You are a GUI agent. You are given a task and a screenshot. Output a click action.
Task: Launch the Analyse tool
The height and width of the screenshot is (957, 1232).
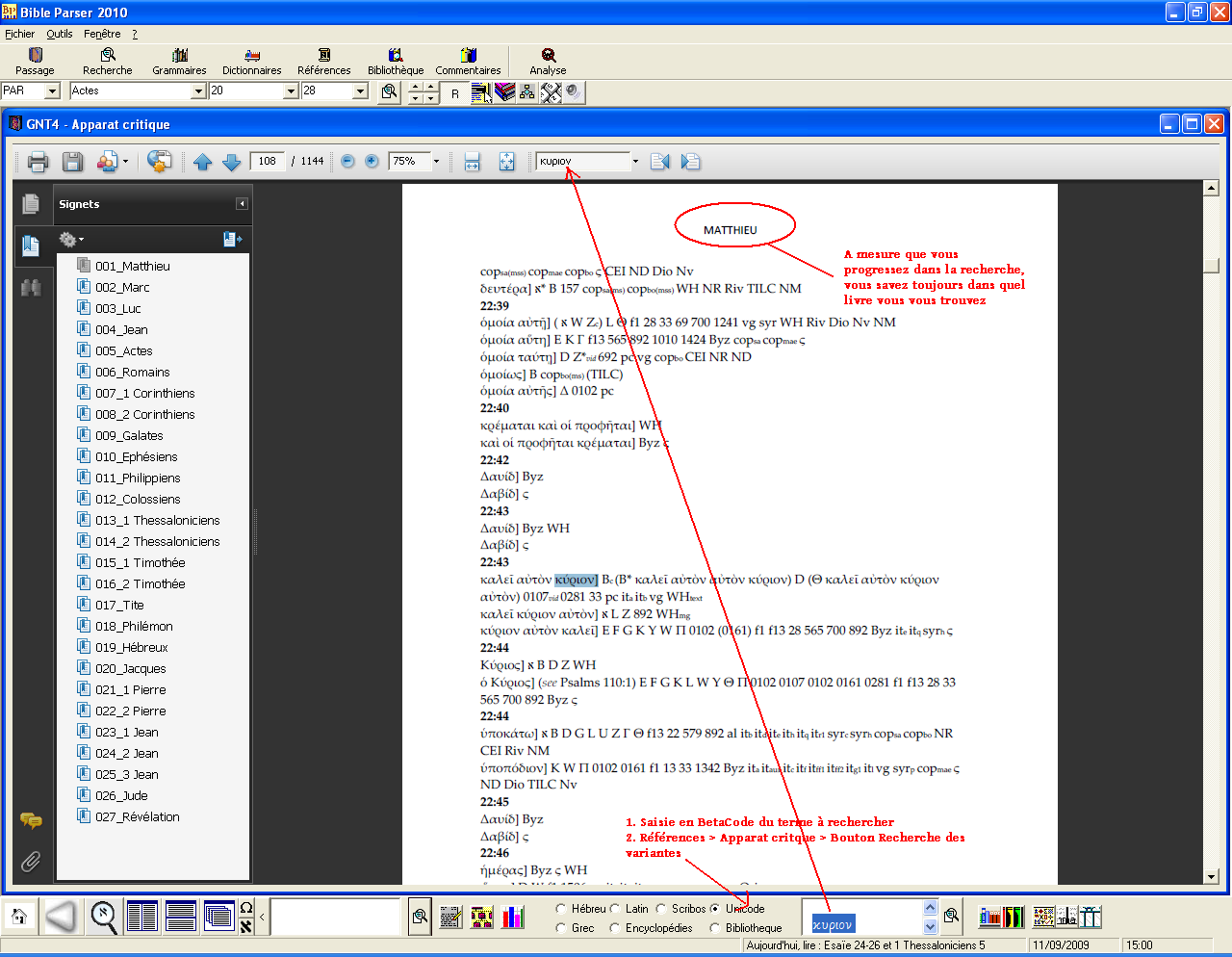pyautogui.click(x=548, y=62)
